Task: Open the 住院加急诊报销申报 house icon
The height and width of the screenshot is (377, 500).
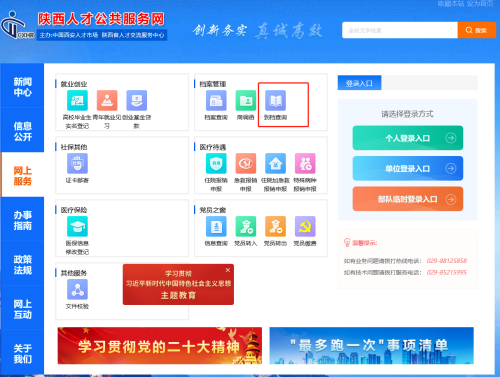Action: click(x=275, y=163)
